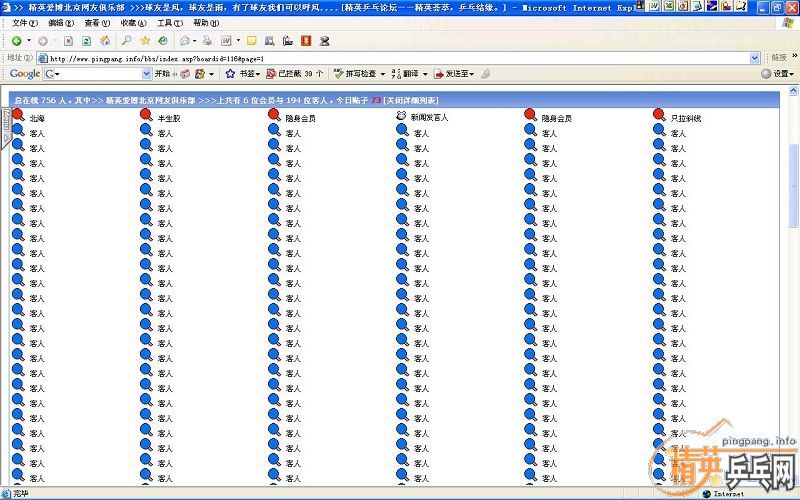800x500 pixels.
Task: Expand the Mail icon dropdown arrow
Action: coord(194,41)
